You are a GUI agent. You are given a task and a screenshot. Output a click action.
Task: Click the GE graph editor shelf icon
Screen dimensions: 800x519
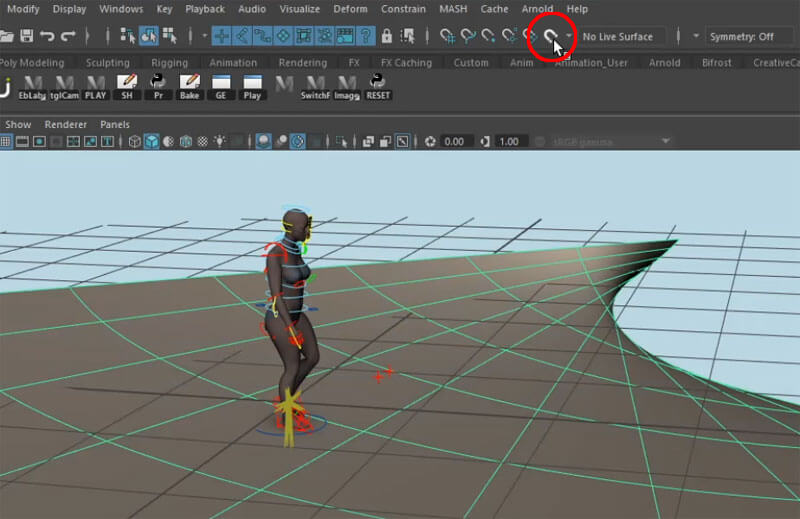(220, 86)
